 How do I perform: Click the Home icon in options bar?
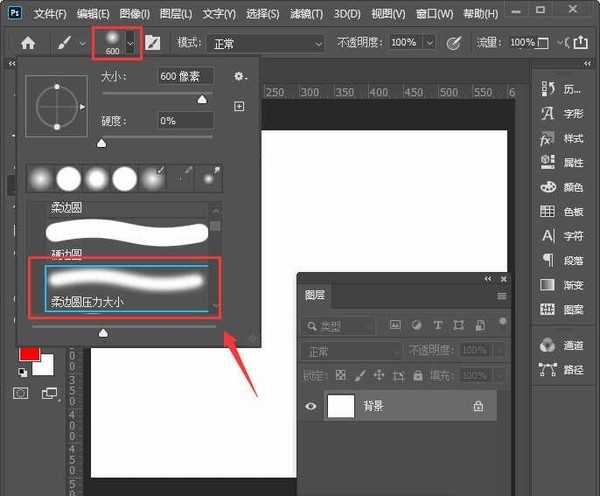pyautogui.click(x=28, y=43)
